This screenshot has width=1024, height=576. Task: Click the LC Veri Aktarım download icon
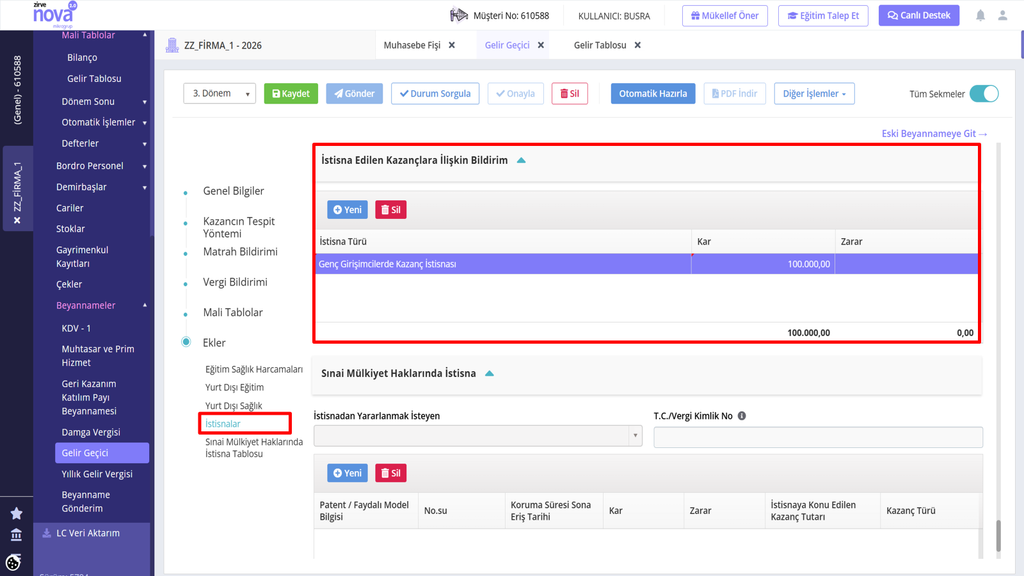(x=46, y=533)
